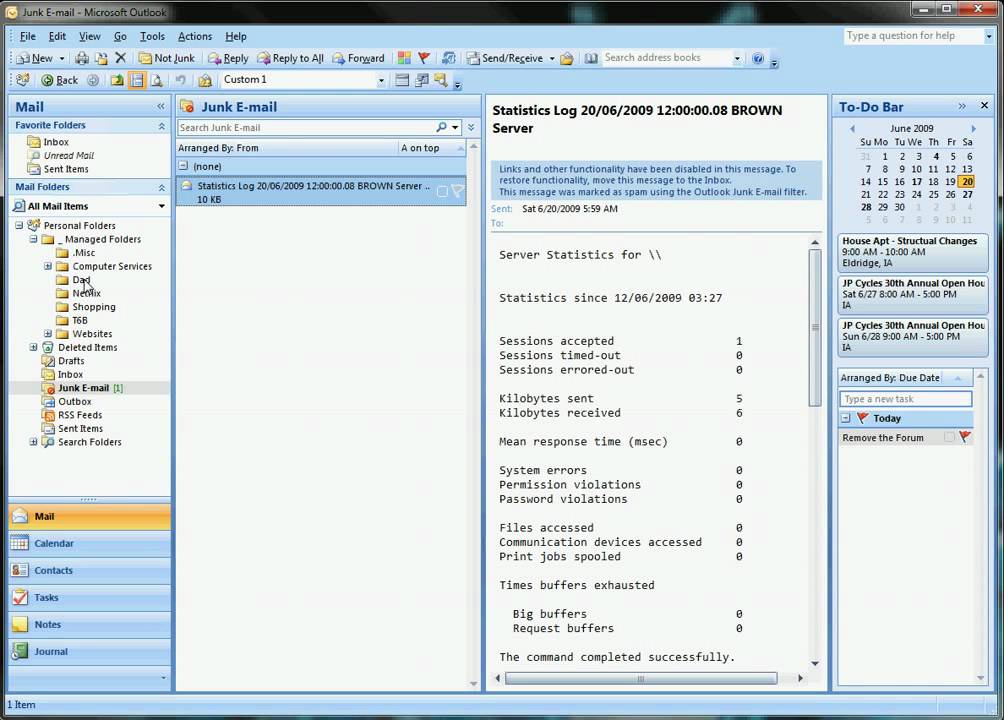Collapse the Mail Folders section
Screen dimensions: 1004x720
161,188
